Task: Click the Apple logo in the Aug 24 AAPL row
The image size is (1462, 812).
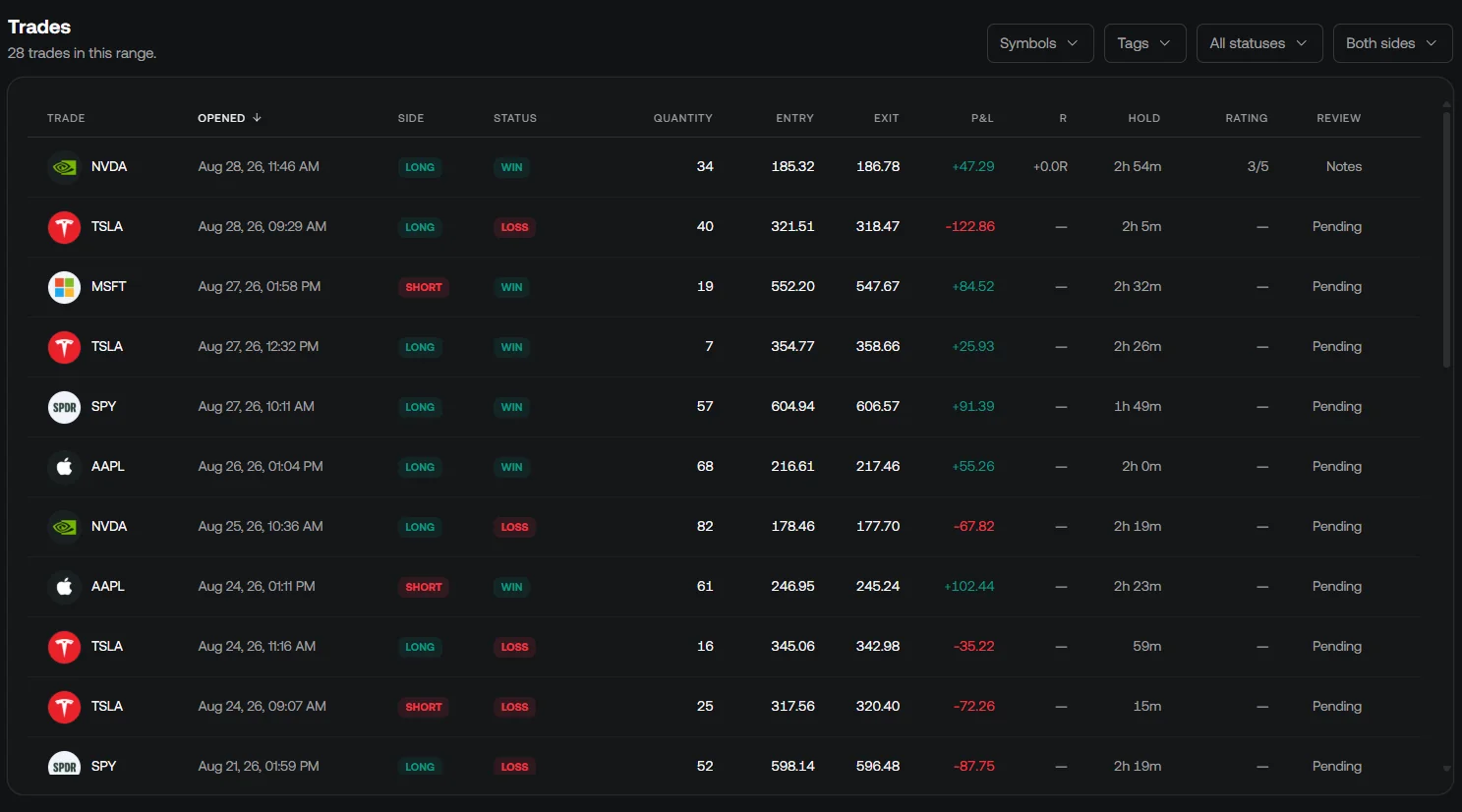Action: tap(64, 587)
